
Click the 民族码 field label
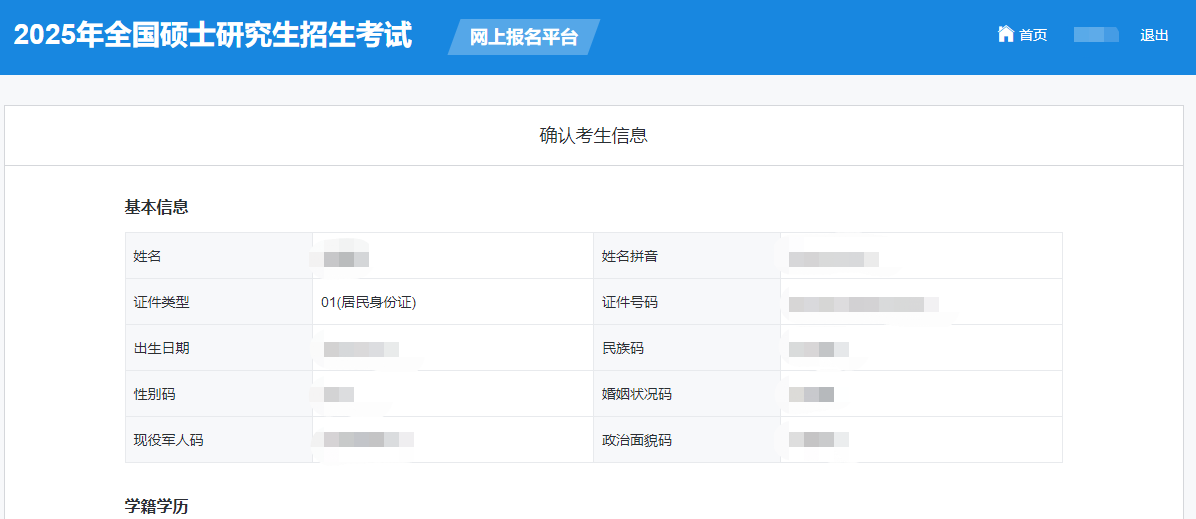tap(622, 348)
